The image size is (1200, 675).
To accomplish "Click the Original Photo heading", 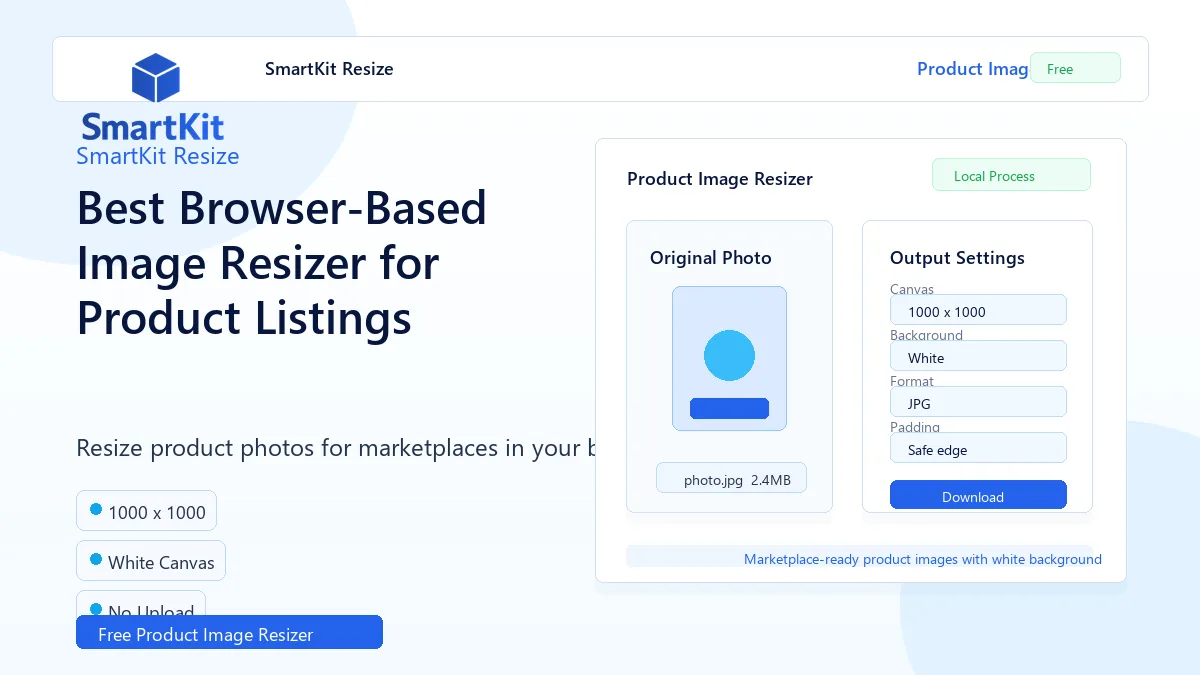I will (711, 258).
